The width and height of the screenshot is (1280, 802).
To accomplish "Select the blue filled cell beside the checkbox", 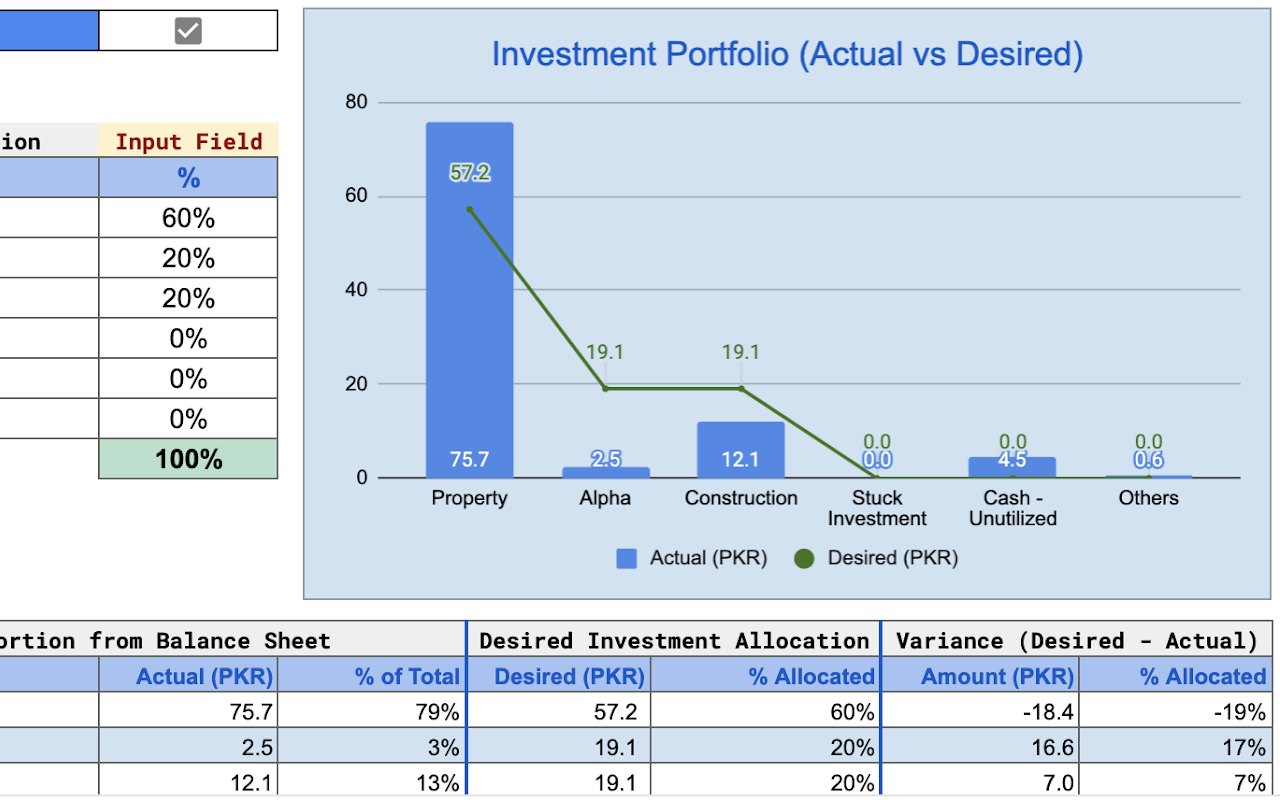I will pyautogui.click(x=48, y=29).
